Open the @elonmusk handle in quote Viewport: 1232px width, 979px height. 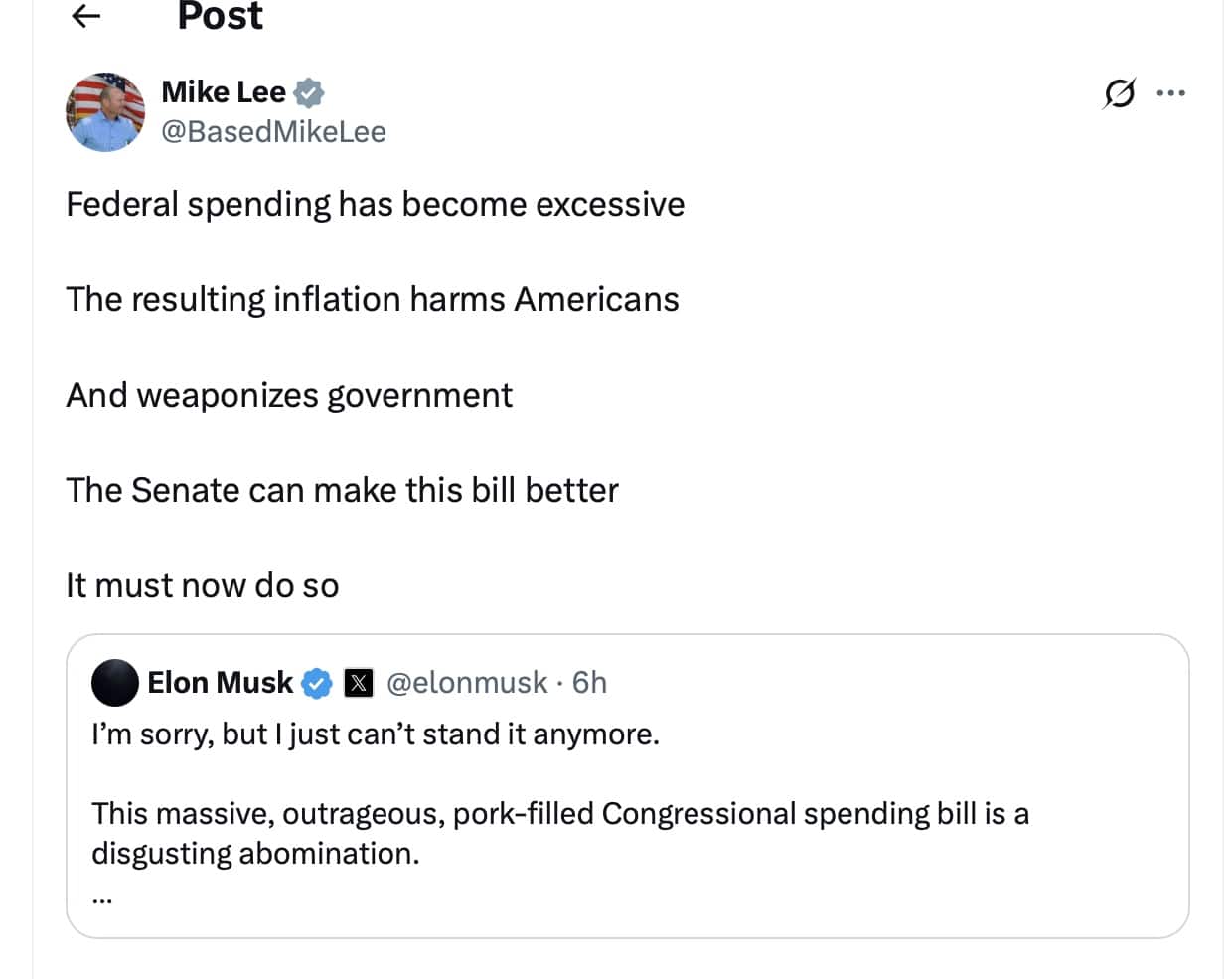click(x=467, y=683)
